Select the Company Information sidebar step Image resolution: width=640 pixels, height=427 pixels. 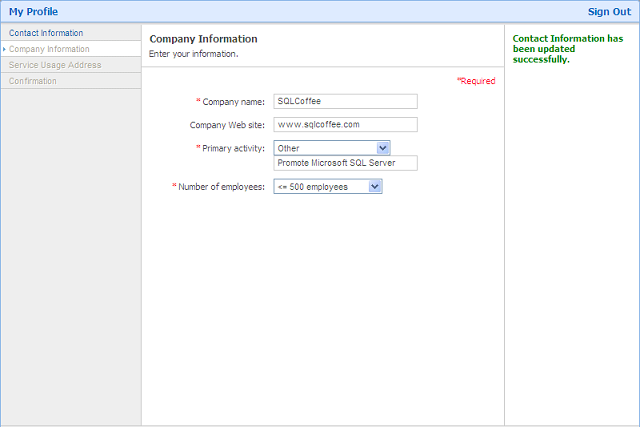point(49,49)
